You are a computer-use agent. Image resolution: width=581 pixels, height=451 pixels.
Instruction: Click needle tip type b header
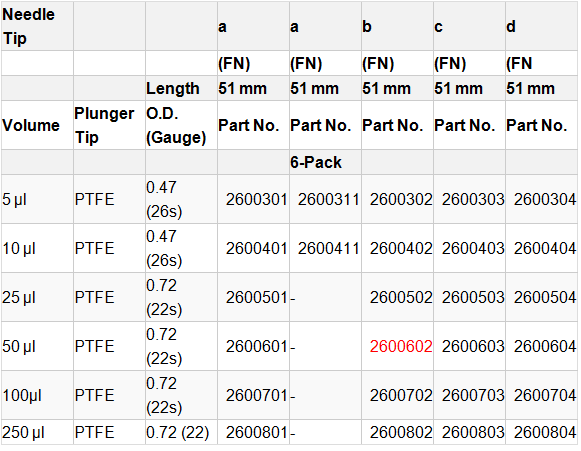[x=367, y=27]
